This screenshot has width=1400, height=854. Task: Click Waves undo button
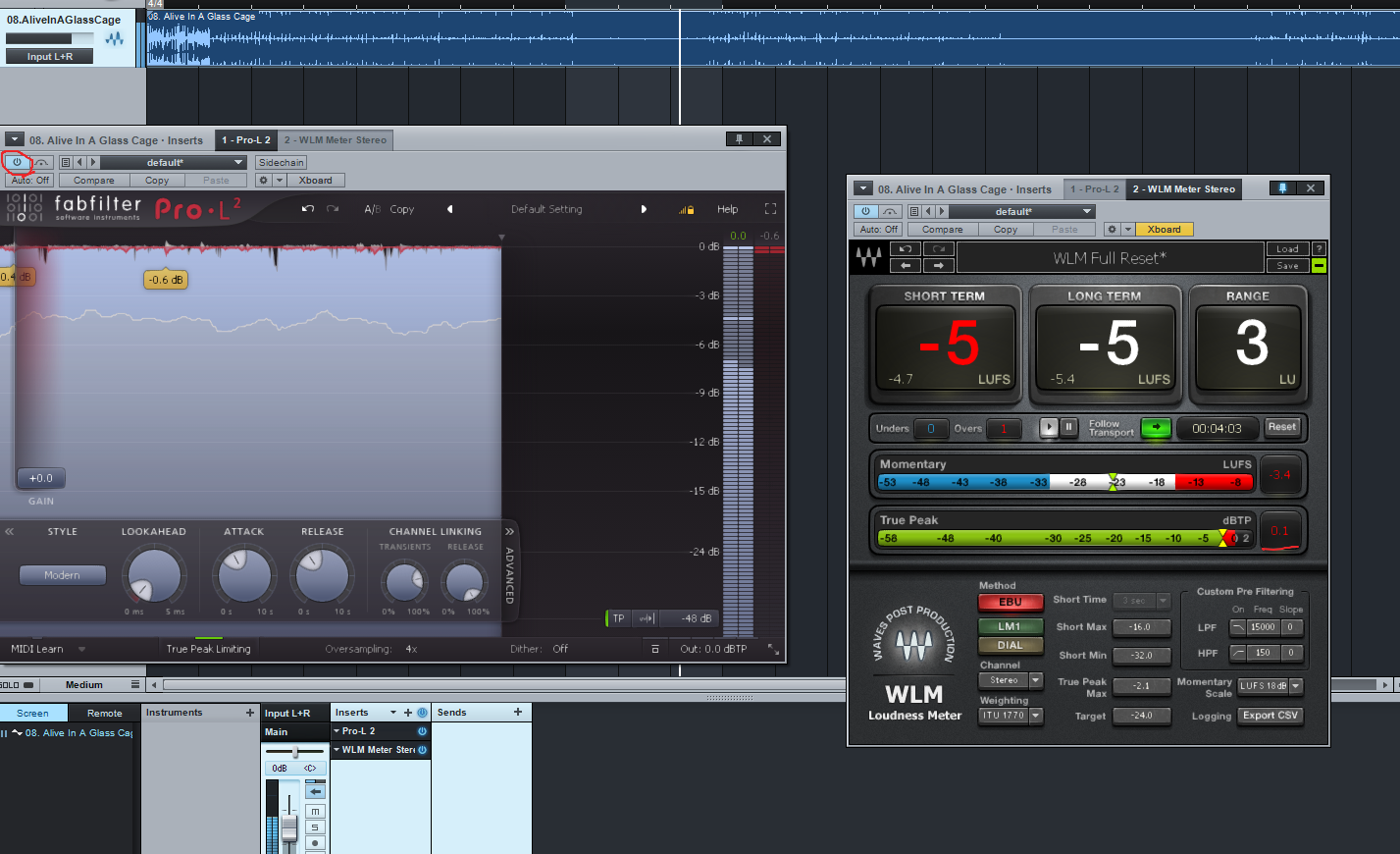click(x=905, y=249)
